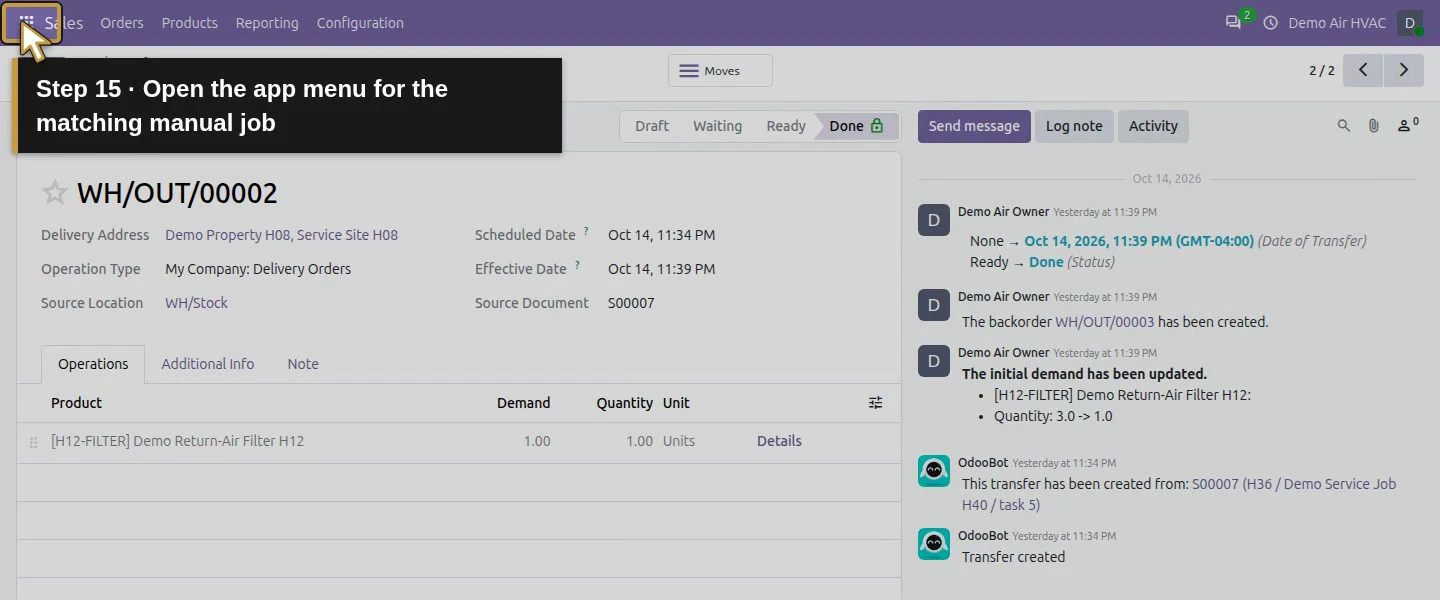Image resolution: width=1440 pixels, height=600 pixels.
Task: Open the WH/Stock source location link
Action: pyautogui.click(x=196, y=303)
